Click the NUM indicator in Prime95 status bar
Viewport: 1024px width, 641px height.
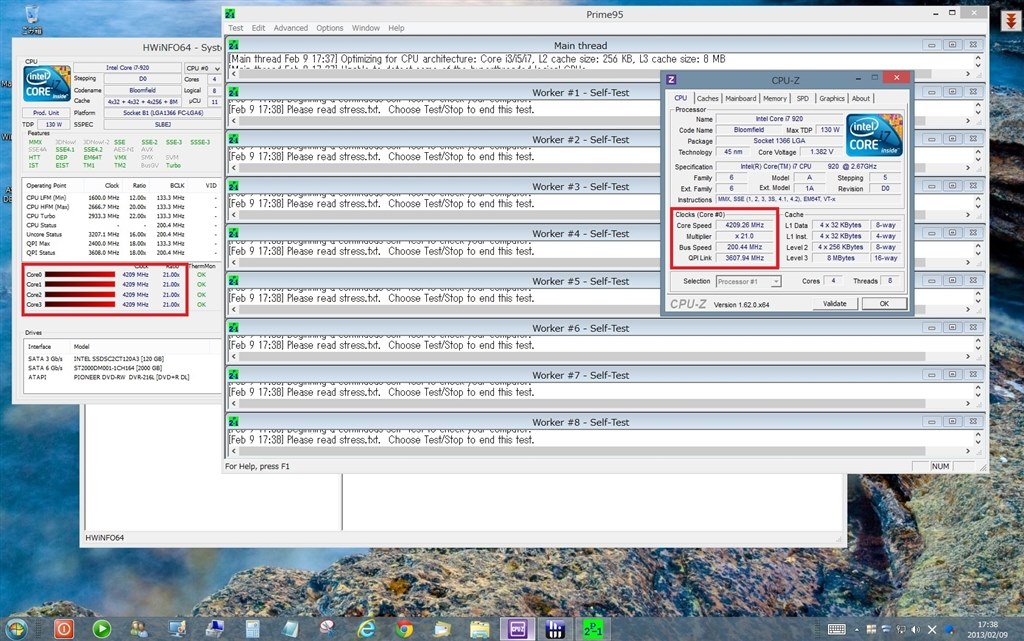(x=940, y=466)
